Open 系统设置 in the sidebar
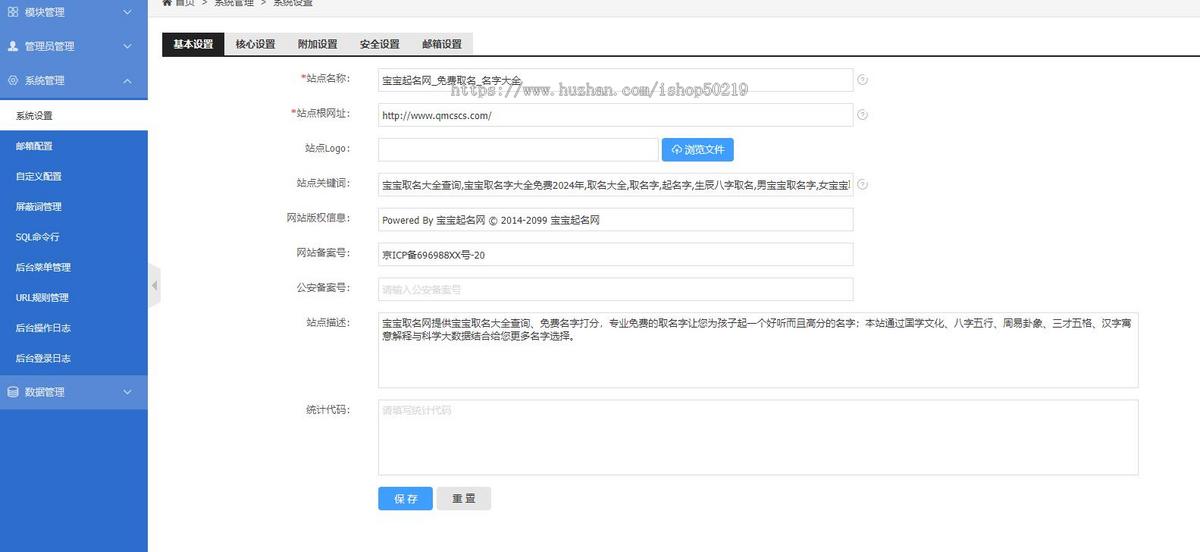The image size is (1200, 552). [74, 116]
